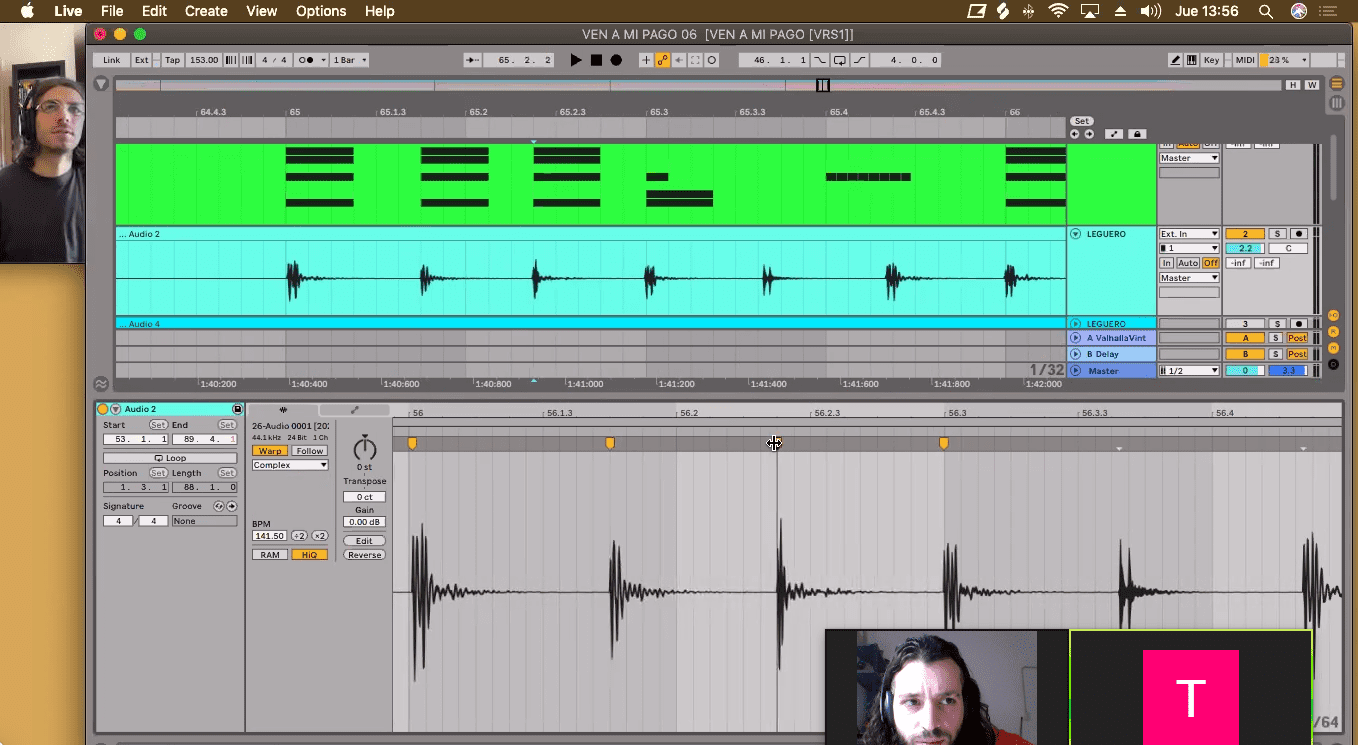Viewport: 1358px width, 745px height.
Task: Open the Options menu
Action: pyautogui.click(x=321, y=11)
